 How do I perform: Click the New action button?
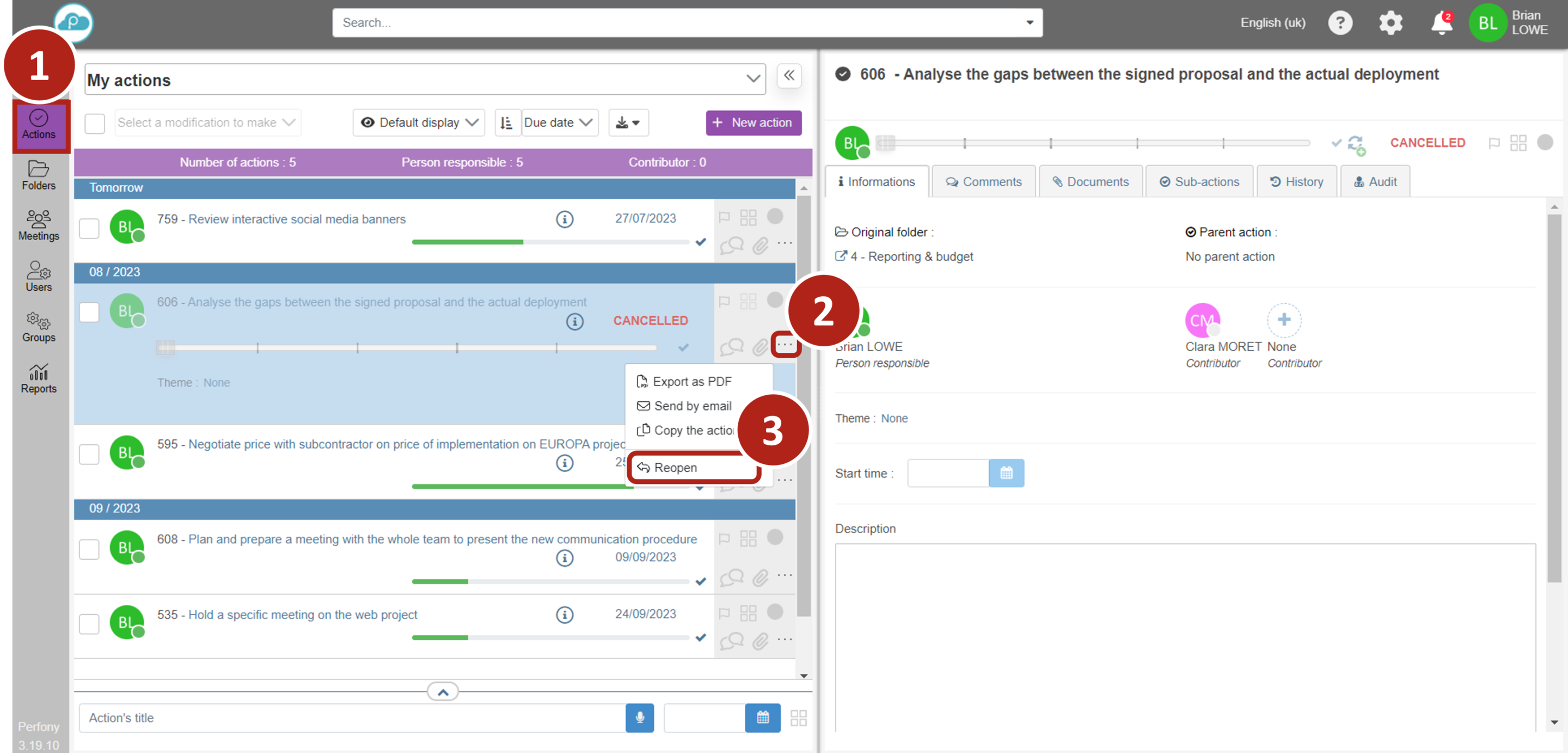tap(753, 123)
